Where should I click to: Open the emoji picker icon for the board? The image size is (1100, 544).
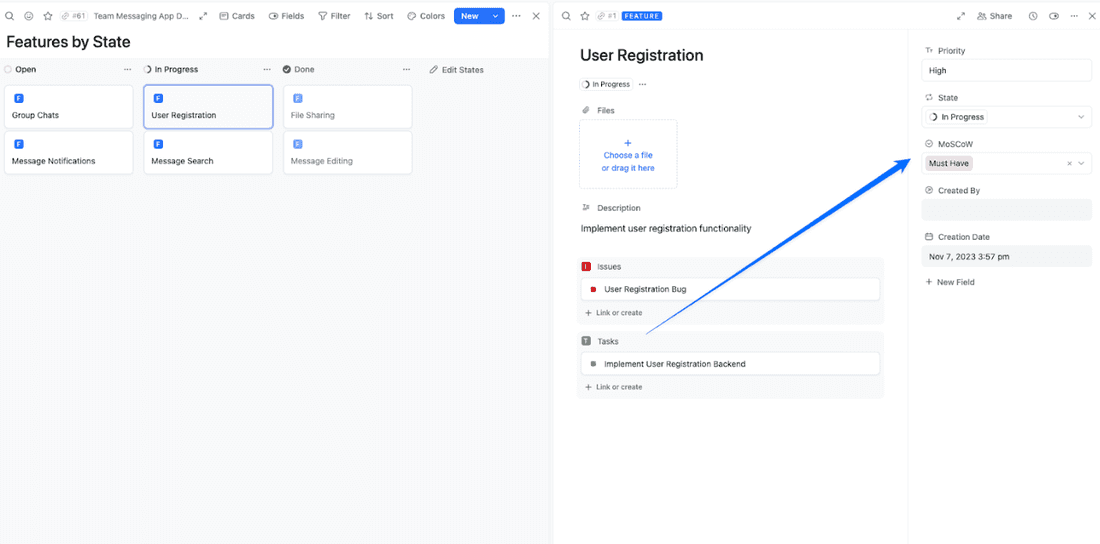point(29,15)
